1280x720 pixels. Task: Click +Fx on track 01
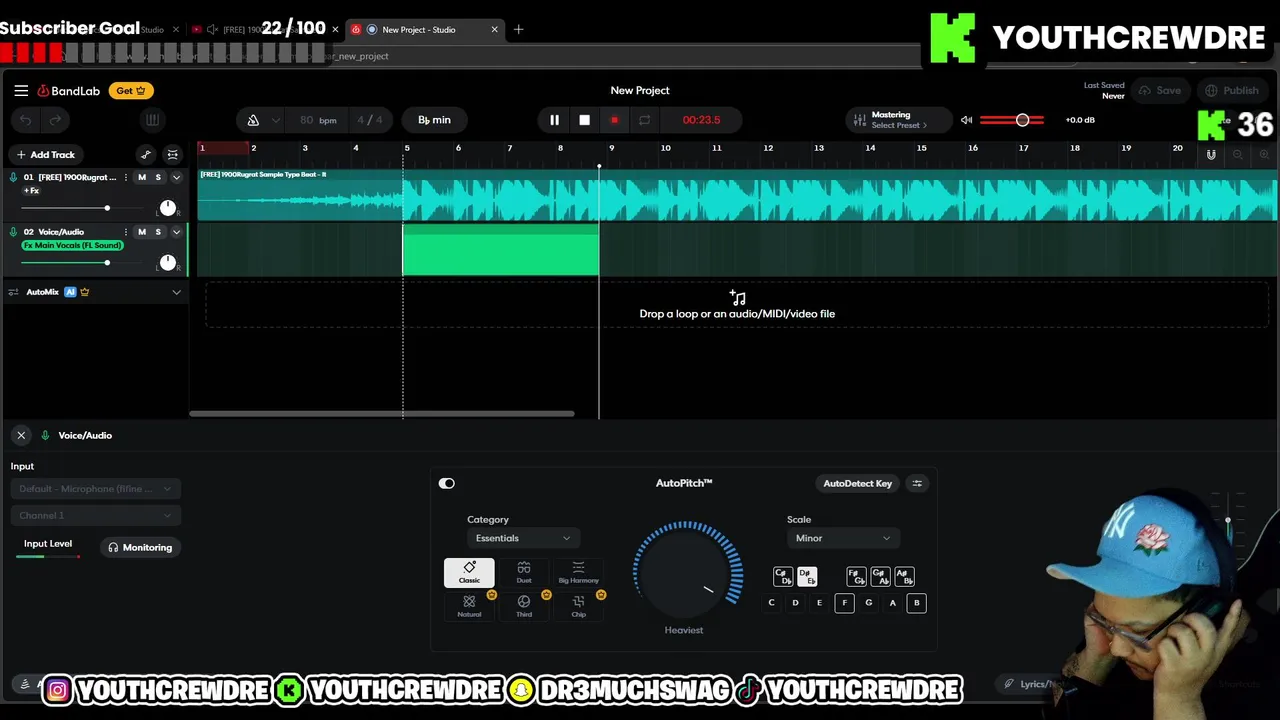click(x=32, y=191)
